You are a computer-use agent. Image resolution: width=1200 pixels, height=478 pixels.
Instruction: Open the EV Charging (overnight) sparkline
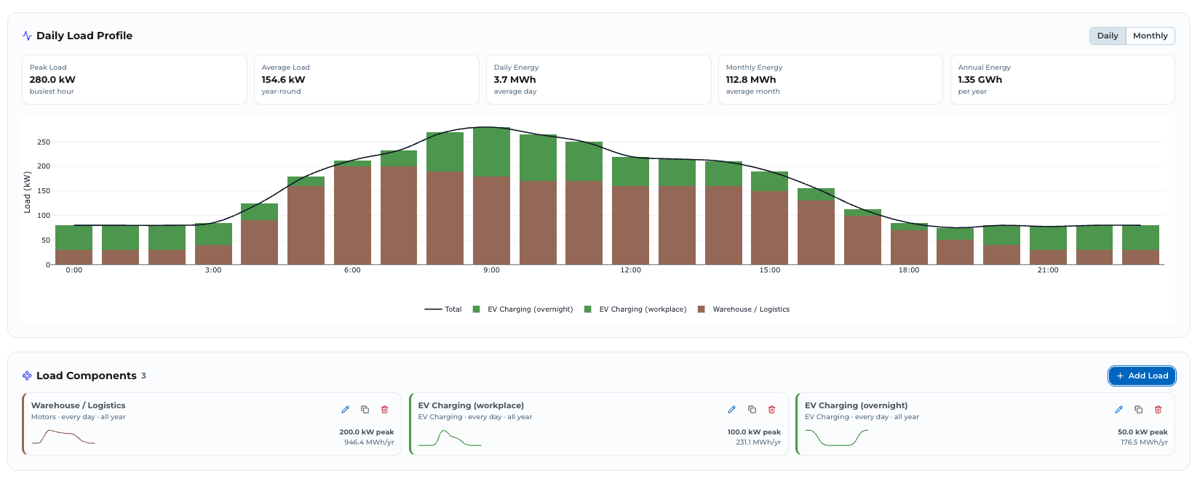coord(837,437)
